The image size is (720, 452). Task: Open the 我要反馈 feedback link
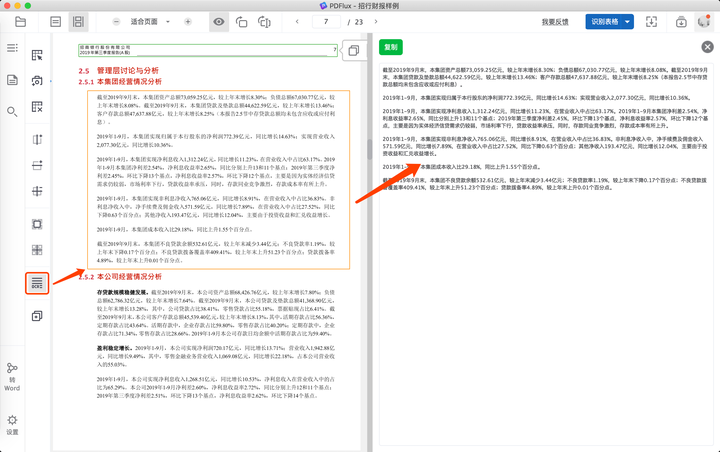555,22
